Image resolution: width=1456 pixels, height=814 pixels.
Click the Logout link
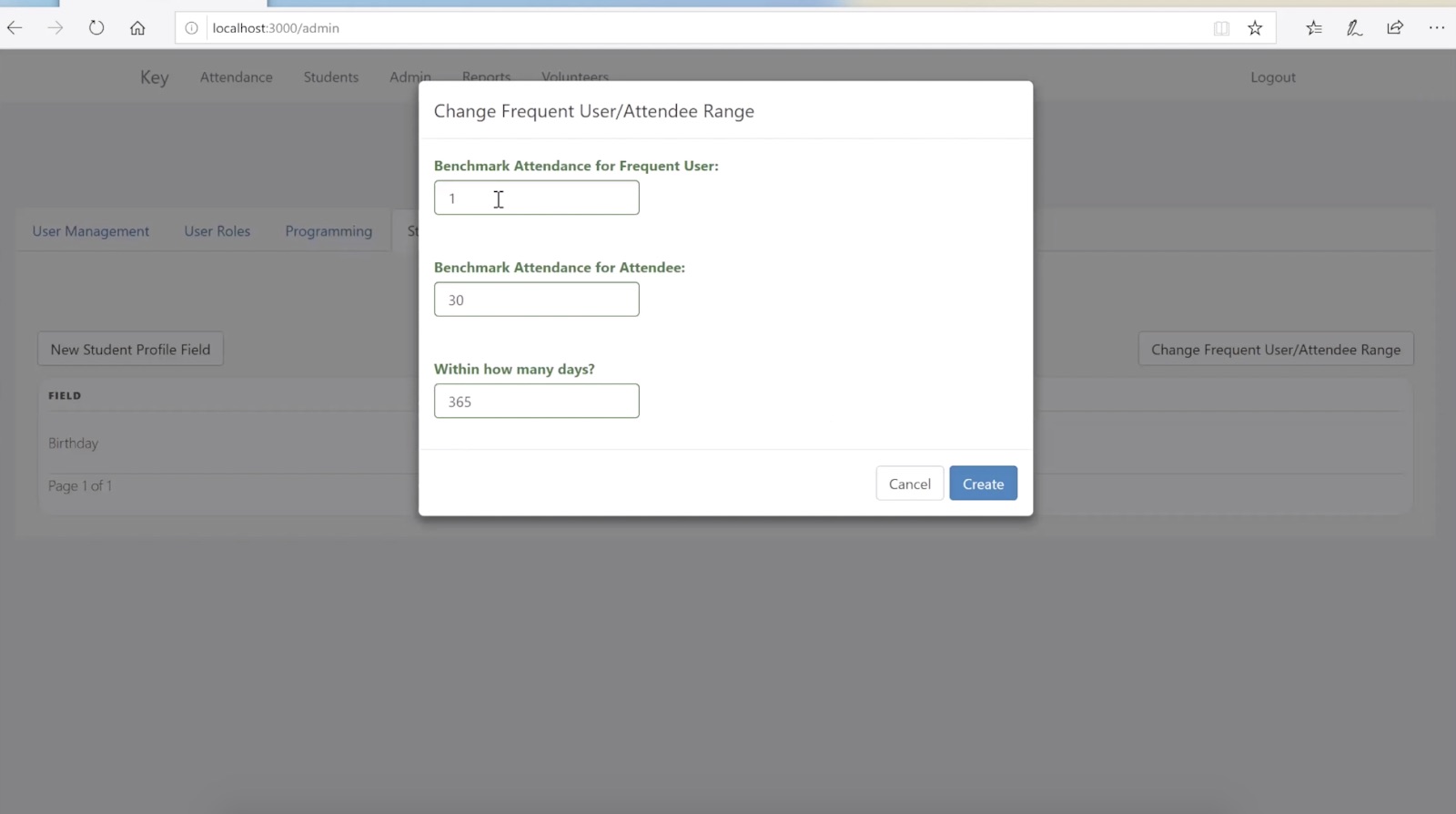[1272, 77]
